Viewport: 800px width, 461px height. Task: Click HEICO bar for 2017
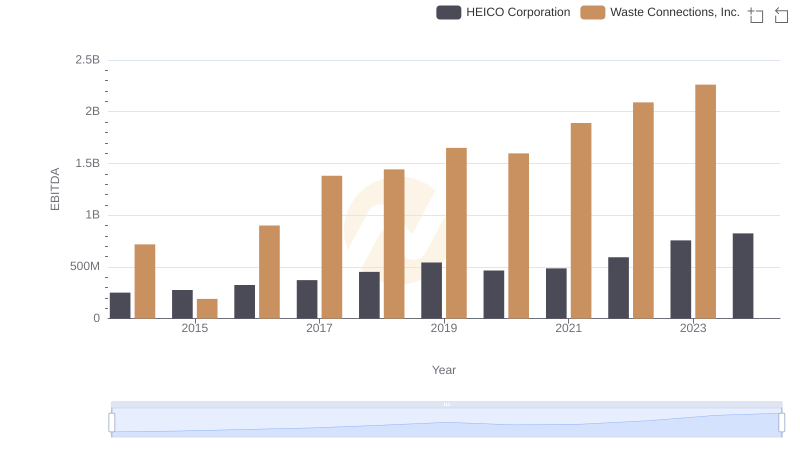click(x=307, y=299)
